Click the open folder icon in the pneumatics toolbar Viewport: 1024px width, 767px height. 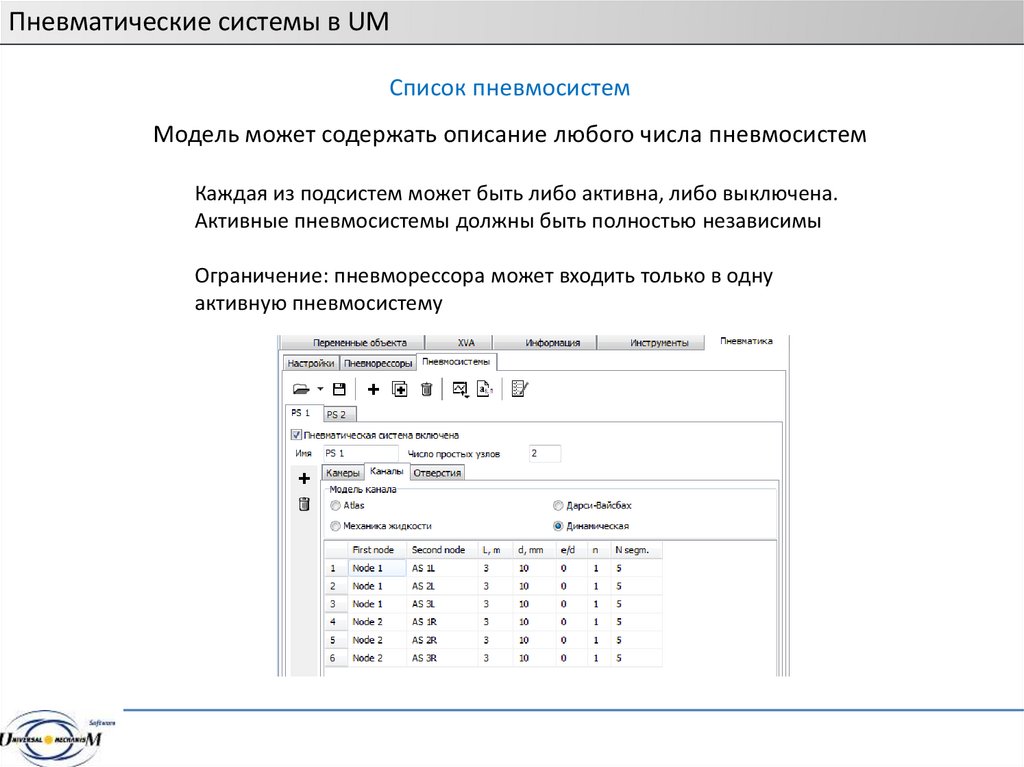coord(300,389)
